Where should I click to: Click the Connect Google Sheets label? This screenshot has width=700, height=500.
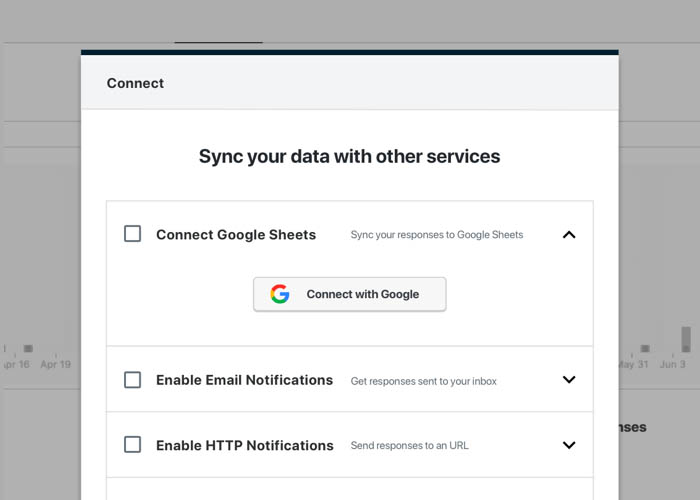click(236, 235)
